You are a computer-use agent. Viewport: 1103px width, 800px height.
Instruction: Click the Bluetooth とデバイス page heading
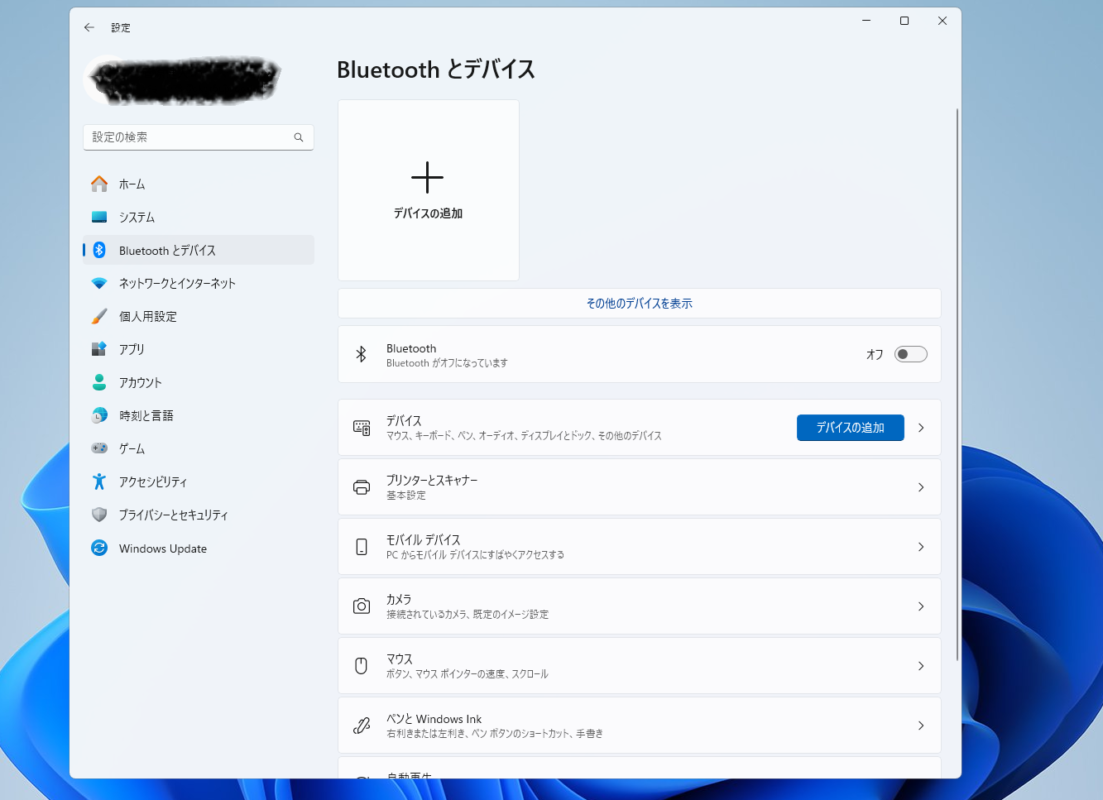(x=435, y=70)
